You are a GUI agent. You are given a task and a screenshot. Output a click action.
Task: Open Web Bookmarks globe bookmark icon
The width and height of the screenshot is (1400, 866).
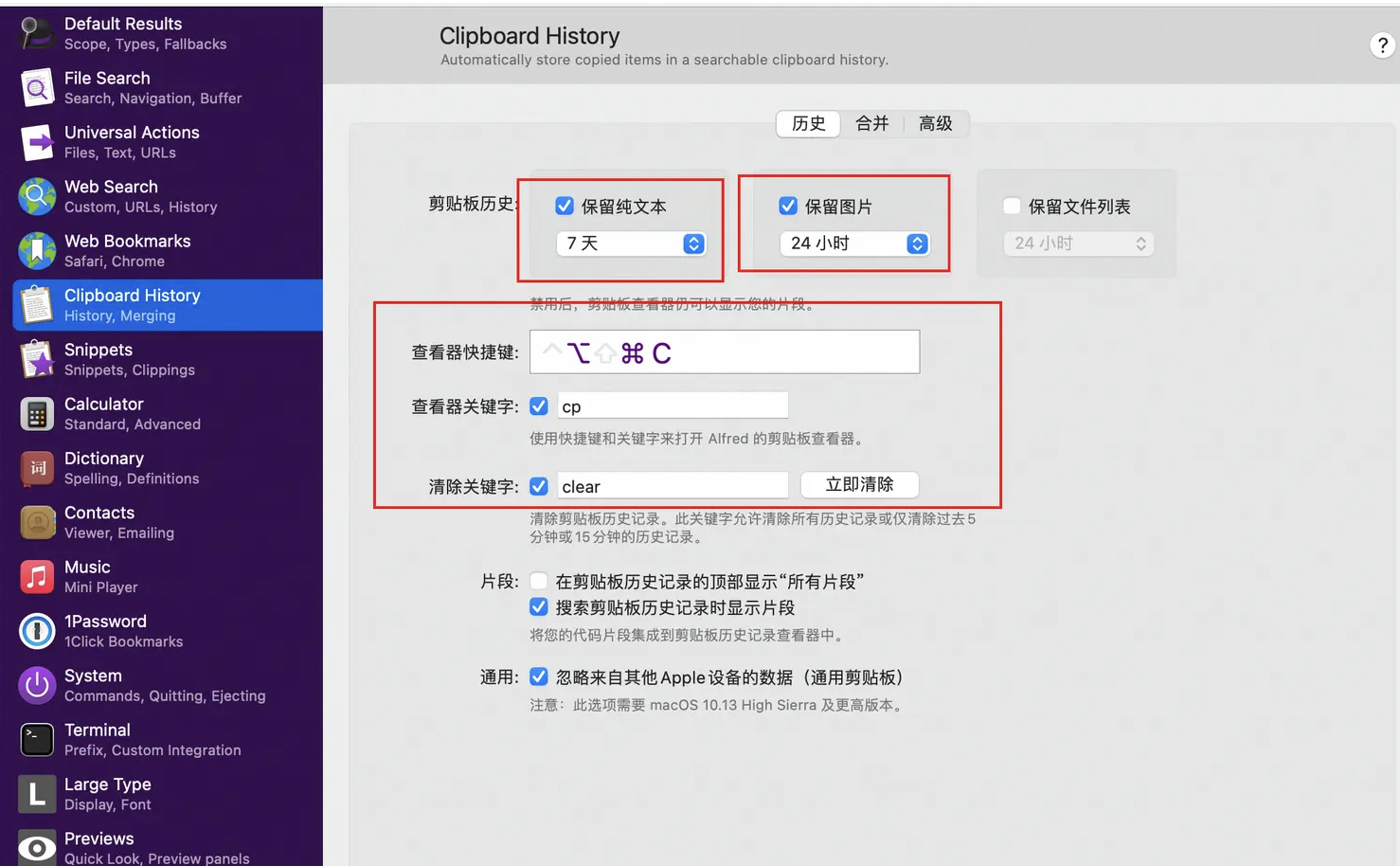coord(37,251)
